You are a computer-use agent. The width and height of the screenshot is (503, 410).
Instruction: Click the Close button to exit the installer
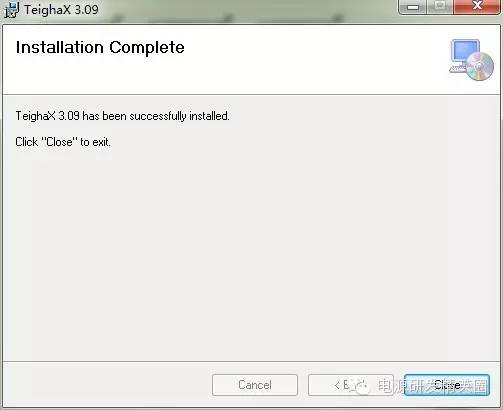(447, 385)
